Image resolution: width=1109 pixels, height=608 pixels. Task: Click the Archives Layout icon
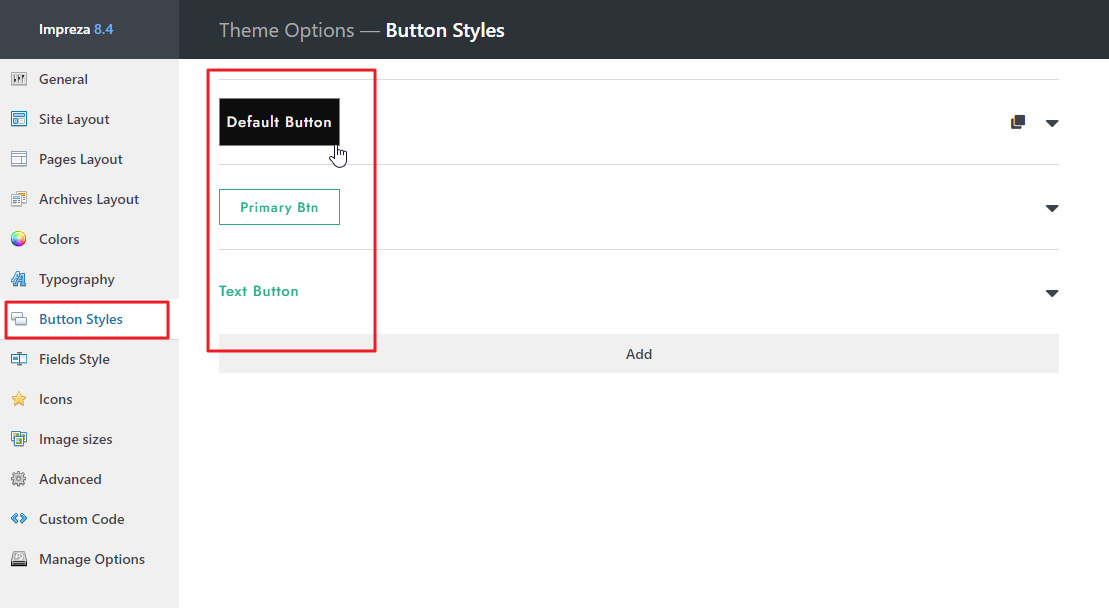19,199
